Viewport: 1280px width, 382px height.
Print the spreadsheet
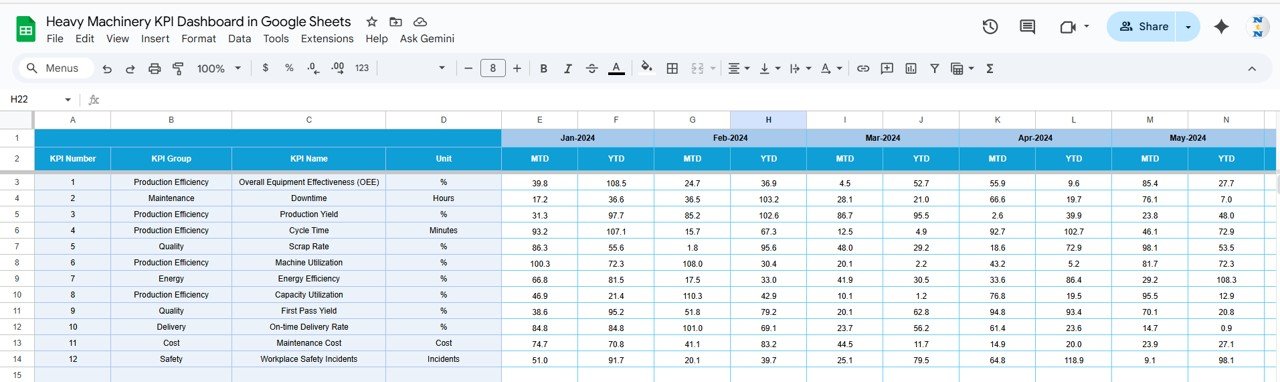point(154,68)
